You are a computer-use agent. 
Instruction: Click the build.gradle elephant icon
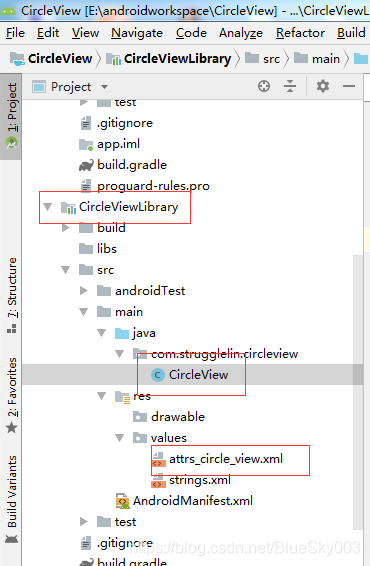pos(86,165)
